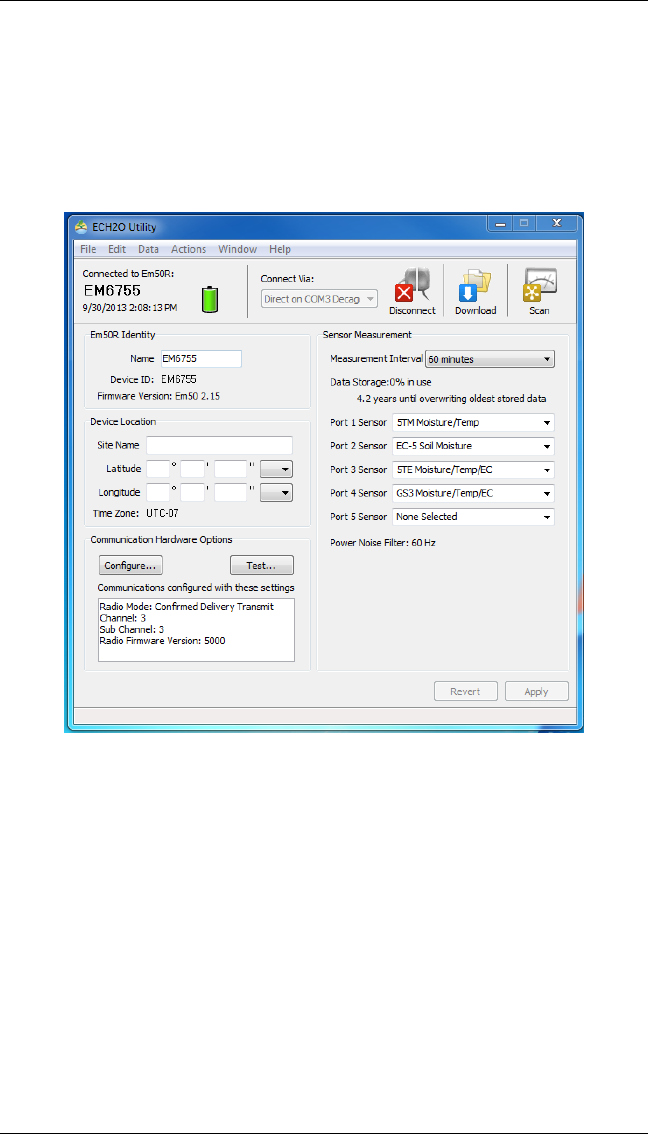Click the '9/30/2013 2:08:13 PM' timestamp
This screenshot has width=648, height=1134.
(x=129, y=307)
